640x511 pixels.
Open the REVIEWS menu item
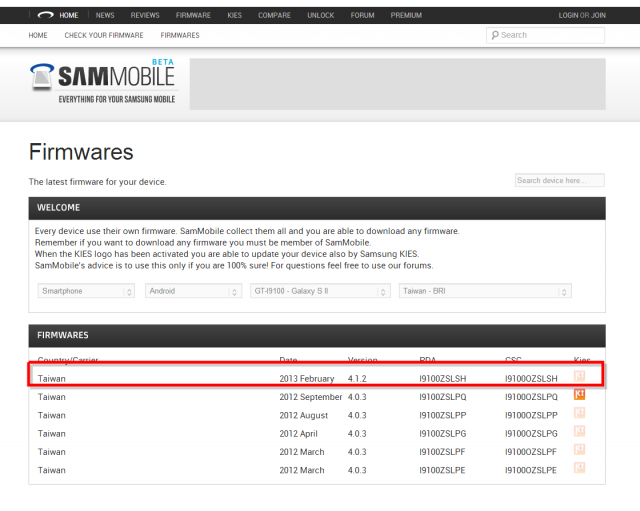point(145,16)
